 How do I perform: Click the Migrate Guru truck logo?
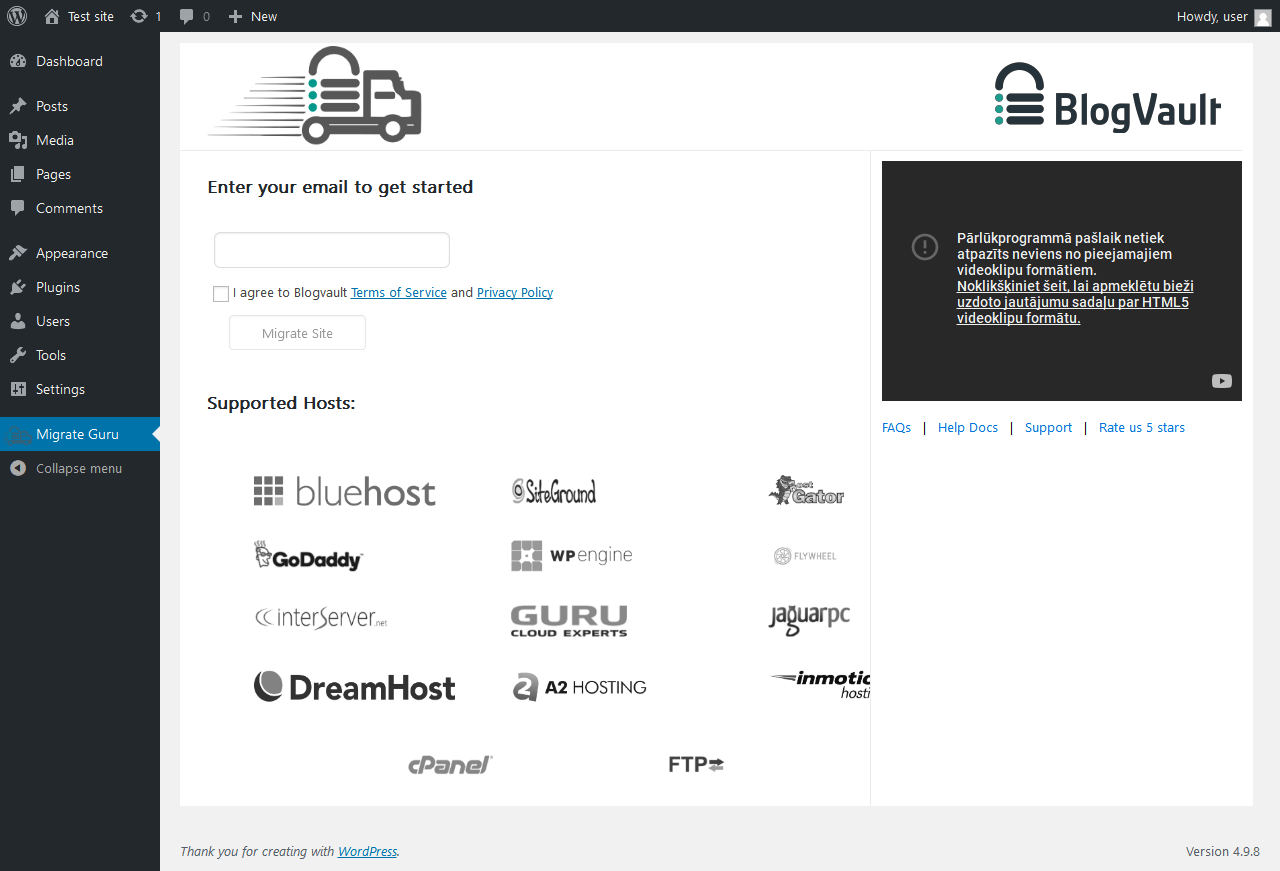click(x=315, y=95)
